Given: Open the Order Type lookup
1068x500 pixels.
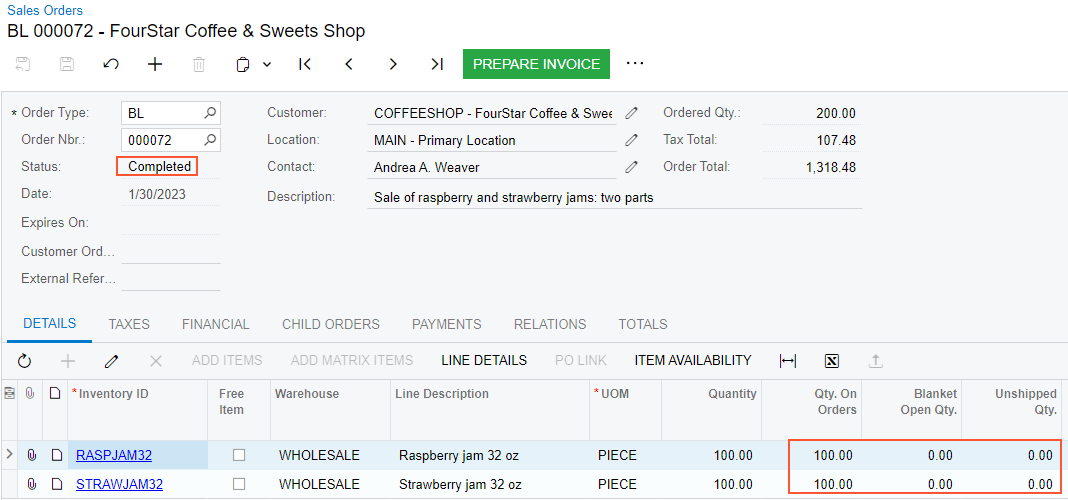Looking at the screenshot, I should [210, 113].
